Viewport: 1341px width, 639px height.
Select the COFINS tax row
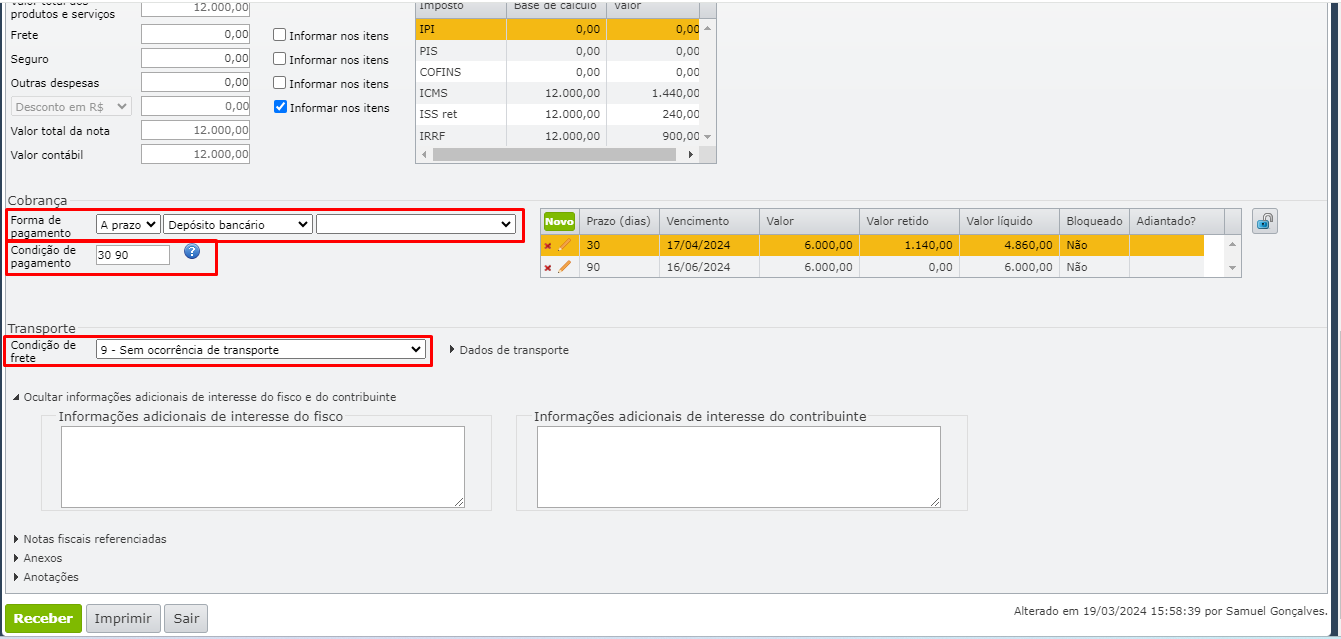pyautogui.click(x=557, y=72)
